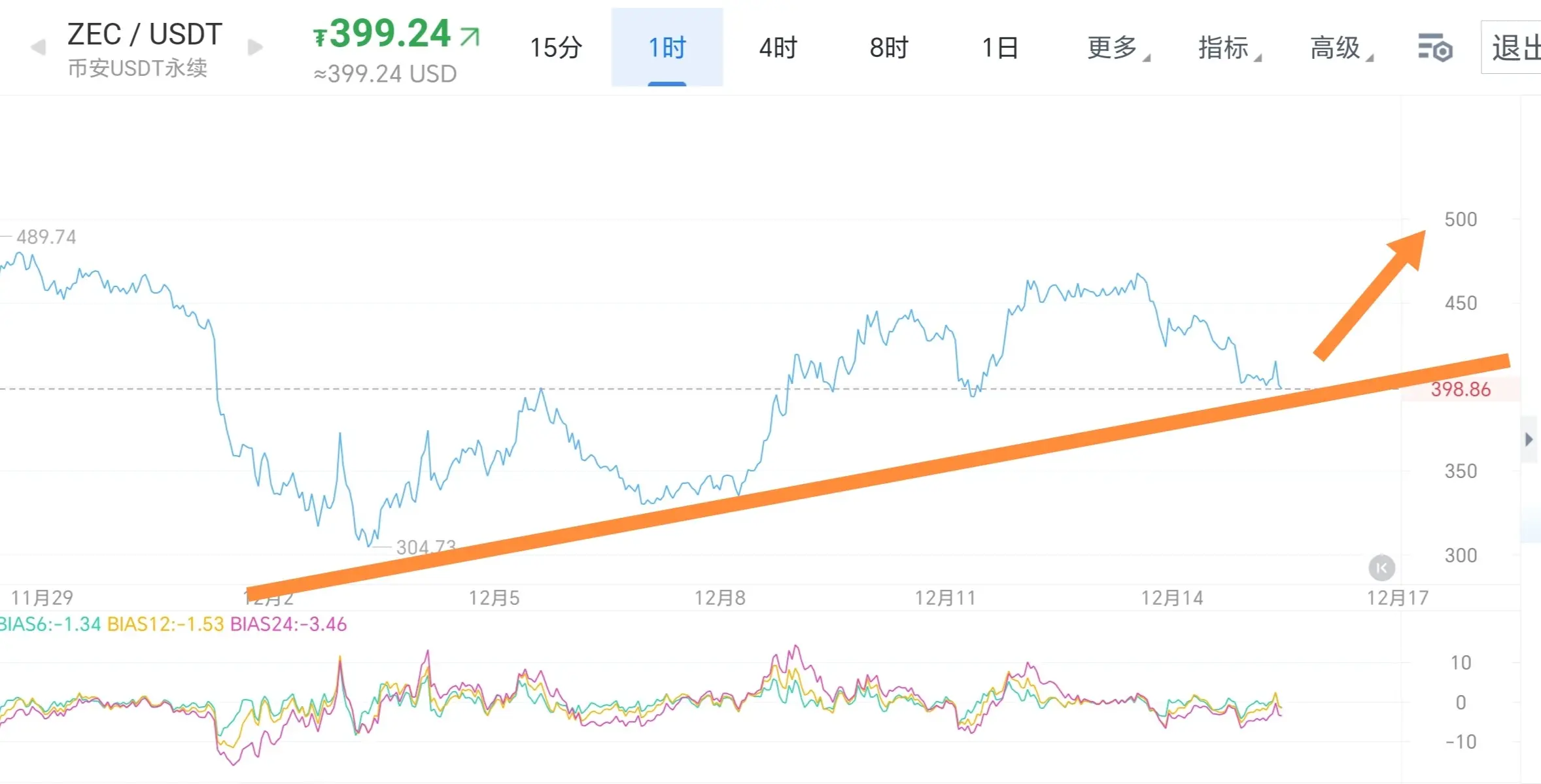Select the 15分 timeframe

(x=555, y=48)
